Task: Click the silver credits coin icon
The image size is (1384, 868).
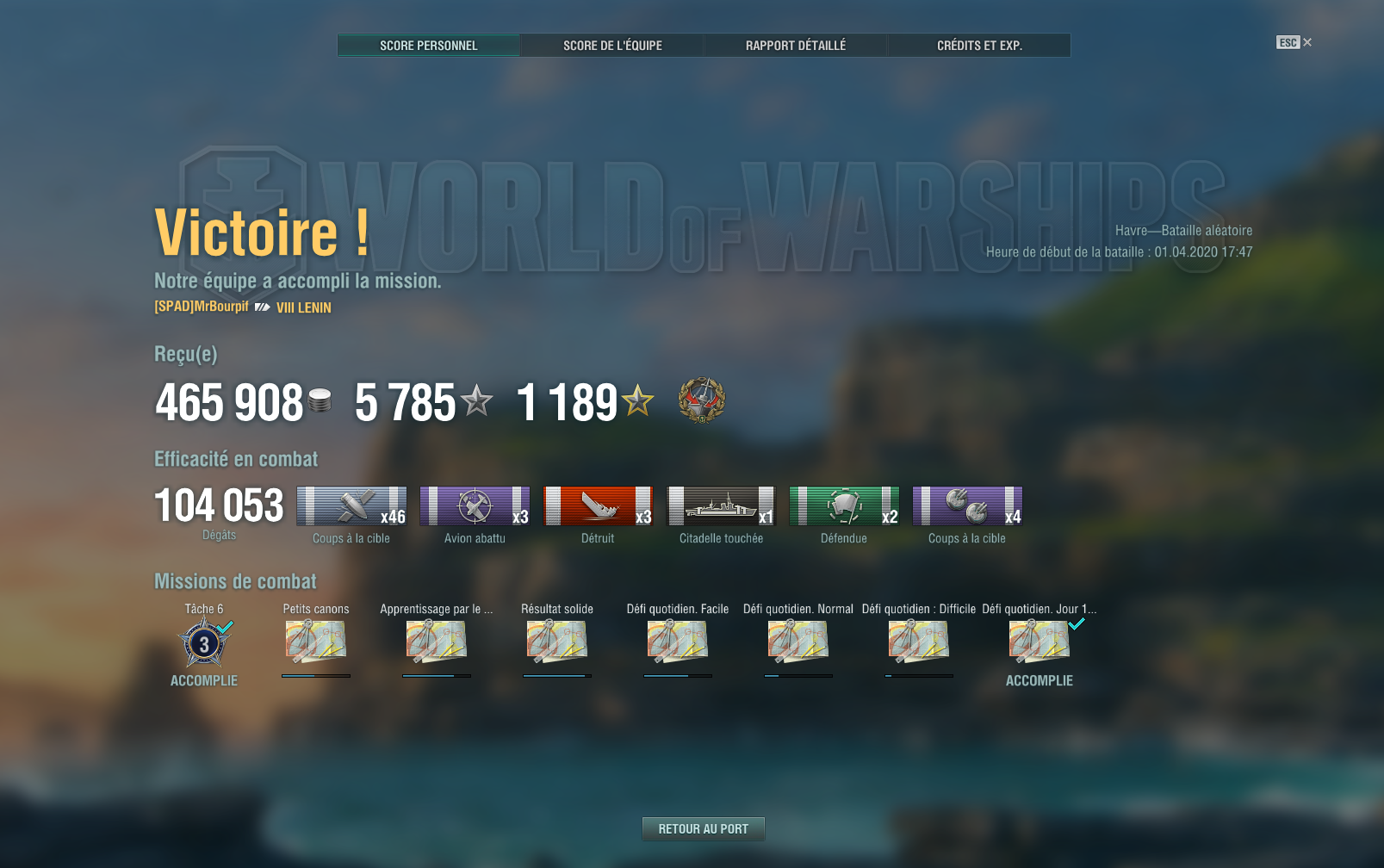Action: click(x=320, y=400)
